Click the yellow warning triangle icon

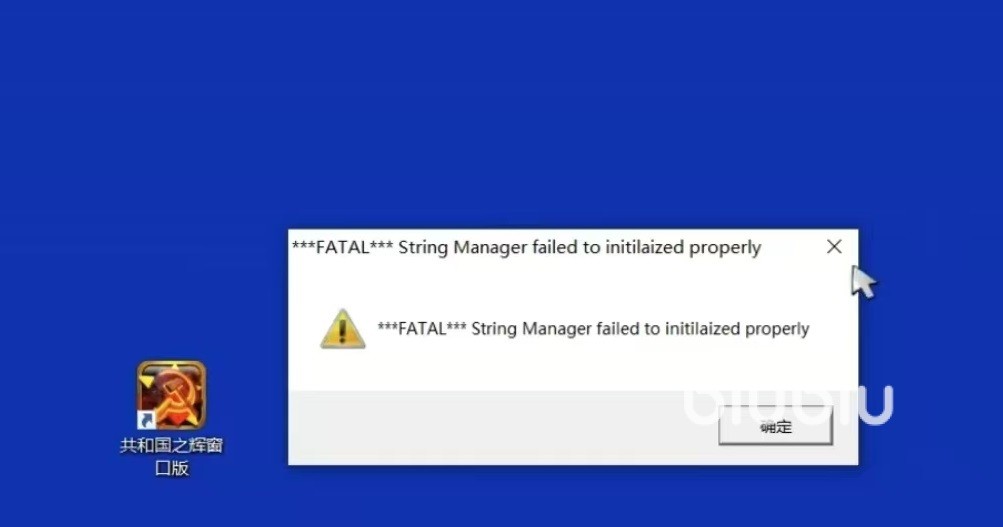342,328
